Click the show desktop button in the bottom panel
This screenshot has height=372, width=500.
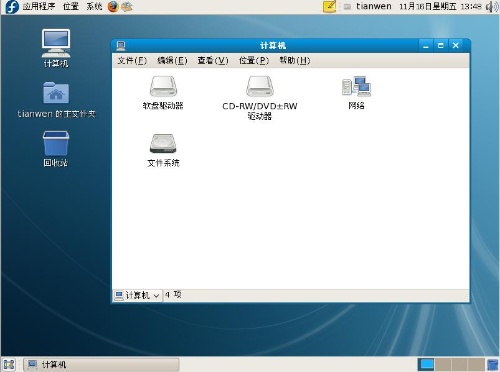pos(9,364)
